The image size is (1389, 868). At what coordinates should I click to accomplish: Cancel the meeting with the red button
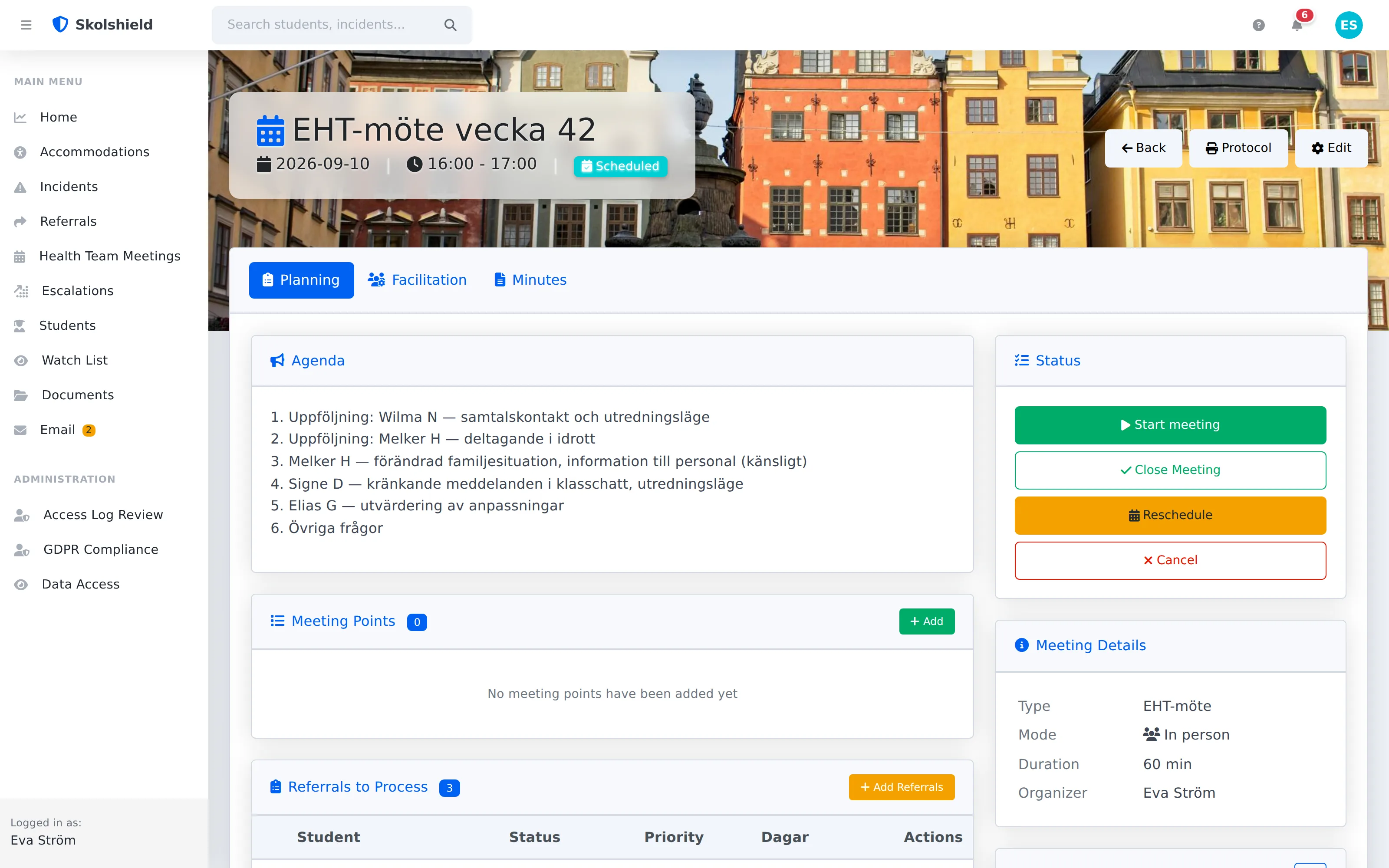point(1170,560)
